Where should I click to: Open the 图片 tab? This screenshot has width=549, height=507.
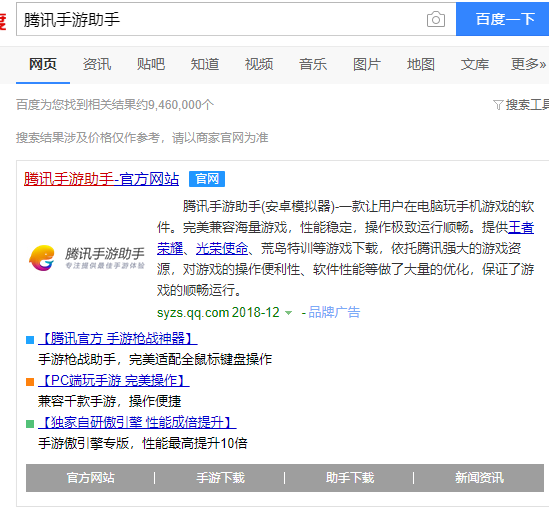coord(367,64)
